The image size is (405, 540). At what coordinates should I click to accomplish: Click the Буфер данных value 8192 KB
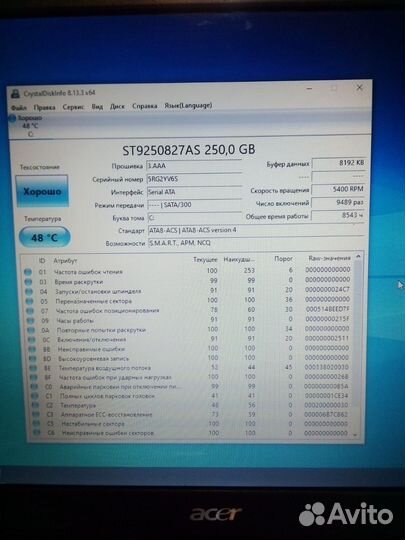pos(339,163)
